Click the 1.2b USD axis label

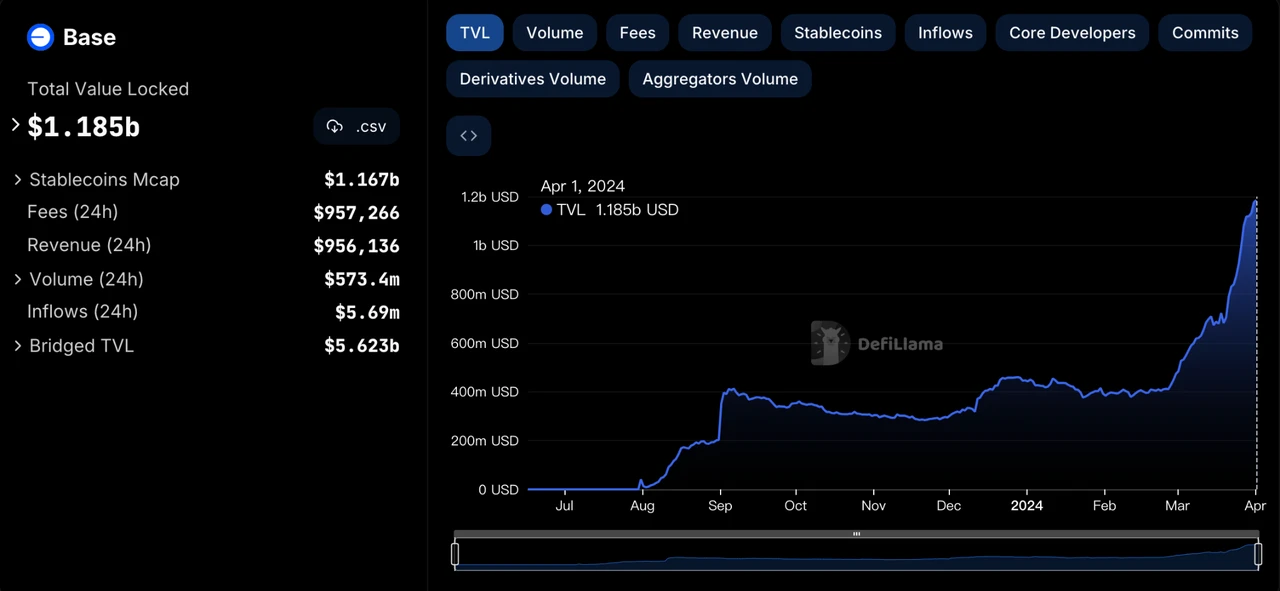pos(490,197)
